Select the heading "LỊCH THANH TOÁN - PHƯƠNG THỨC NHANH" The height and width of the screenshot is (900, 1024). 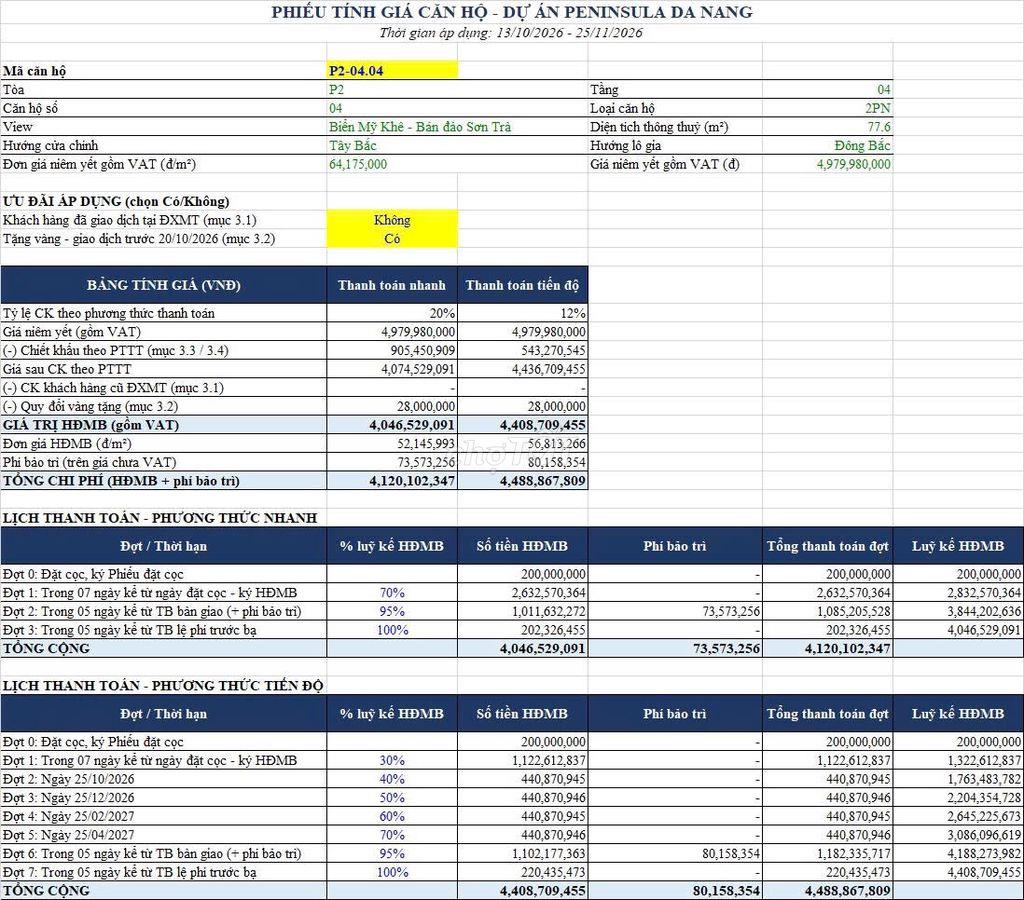(x=160, y=518)
